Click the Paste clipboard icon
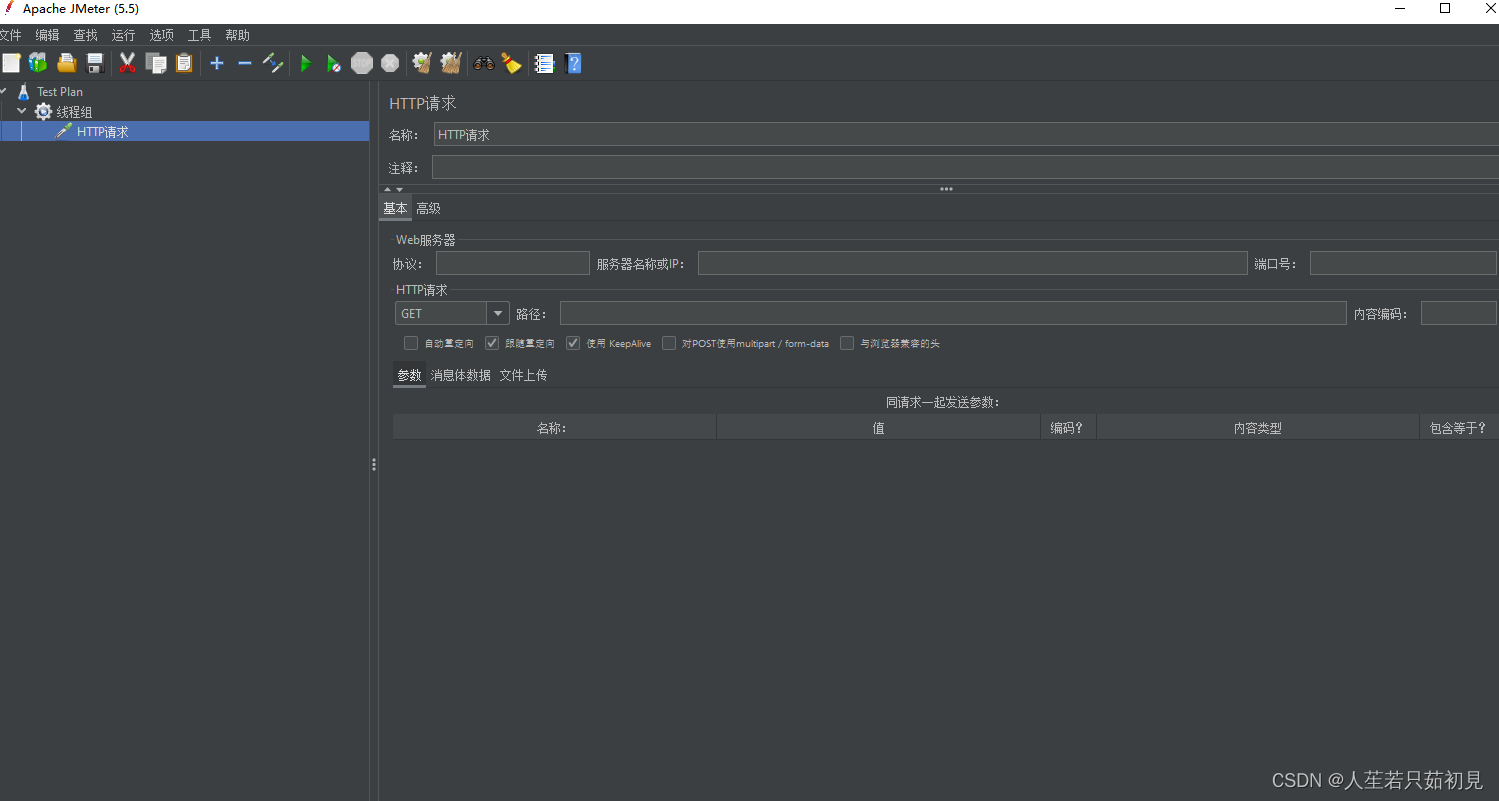Image resolution: width=1499 pixels, height=801 pixels. (x=184, y=63)
